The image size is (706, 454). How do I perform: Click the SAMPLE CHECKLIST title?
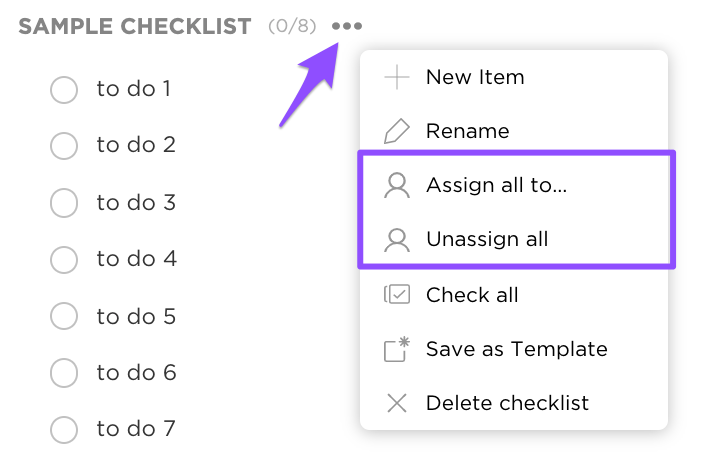coord(135,27)
